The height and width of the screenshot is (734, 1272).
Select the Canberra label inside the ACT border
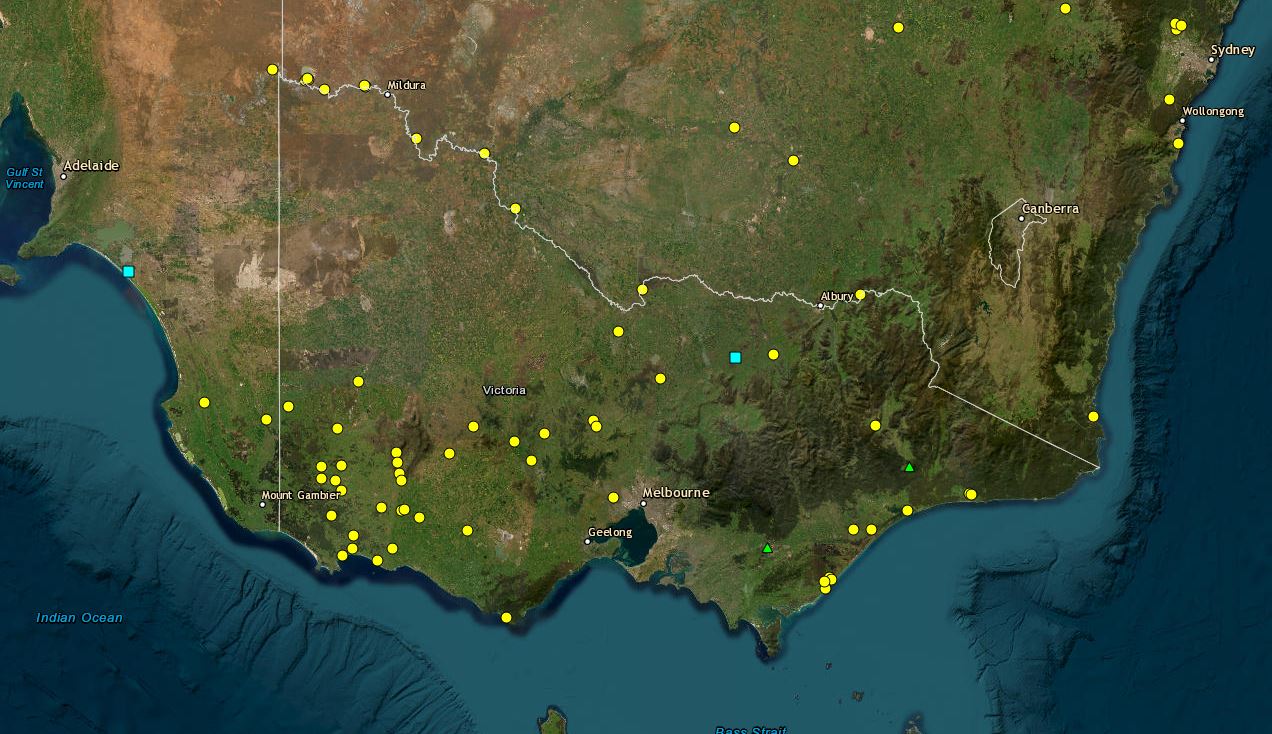1050,207
